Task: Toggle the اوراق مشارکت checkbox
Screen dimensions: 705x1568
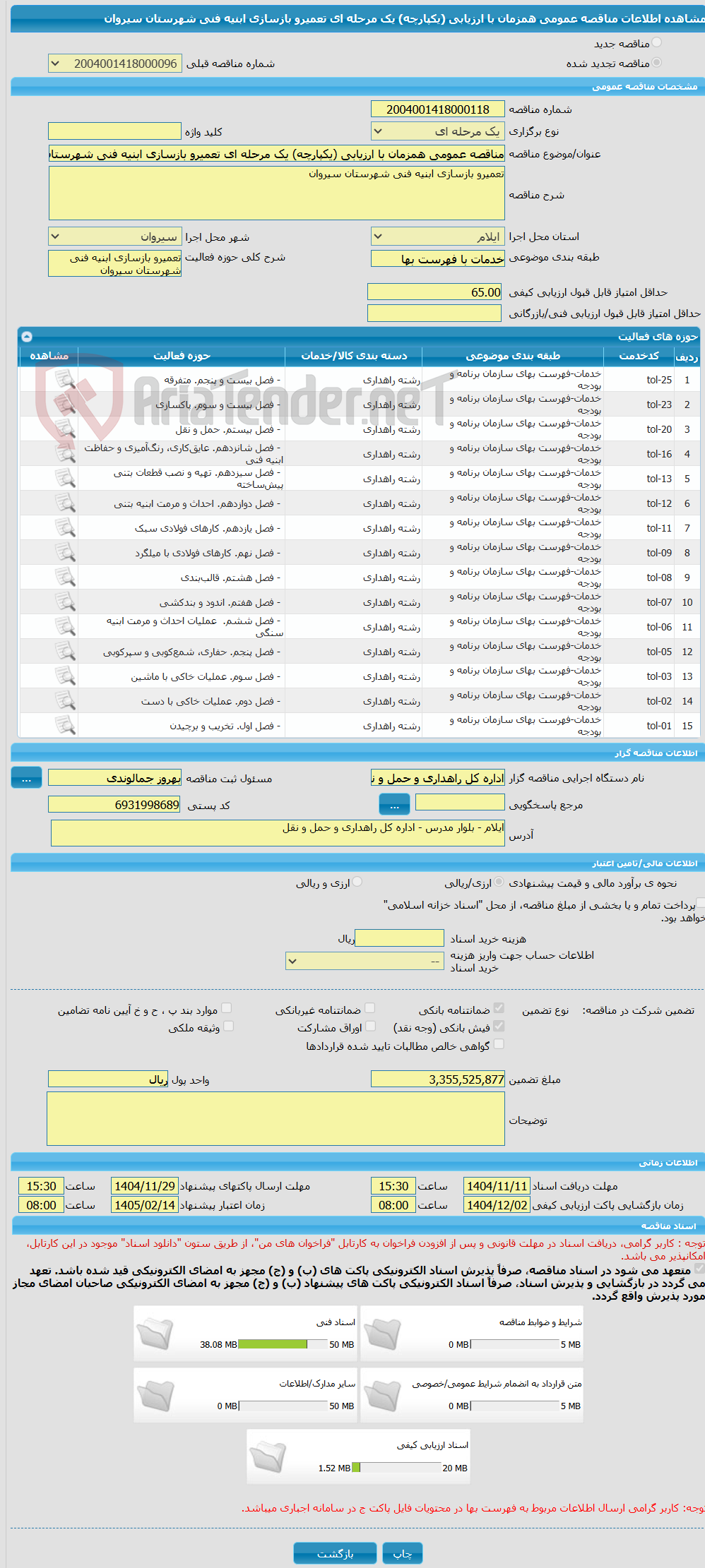Action: 370,1026
